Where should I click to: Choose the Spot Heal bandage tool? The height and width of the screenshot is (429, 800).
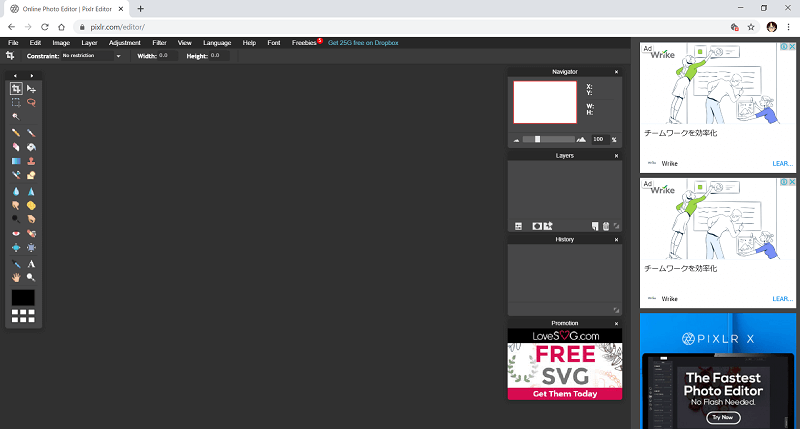tap(31, 234)
